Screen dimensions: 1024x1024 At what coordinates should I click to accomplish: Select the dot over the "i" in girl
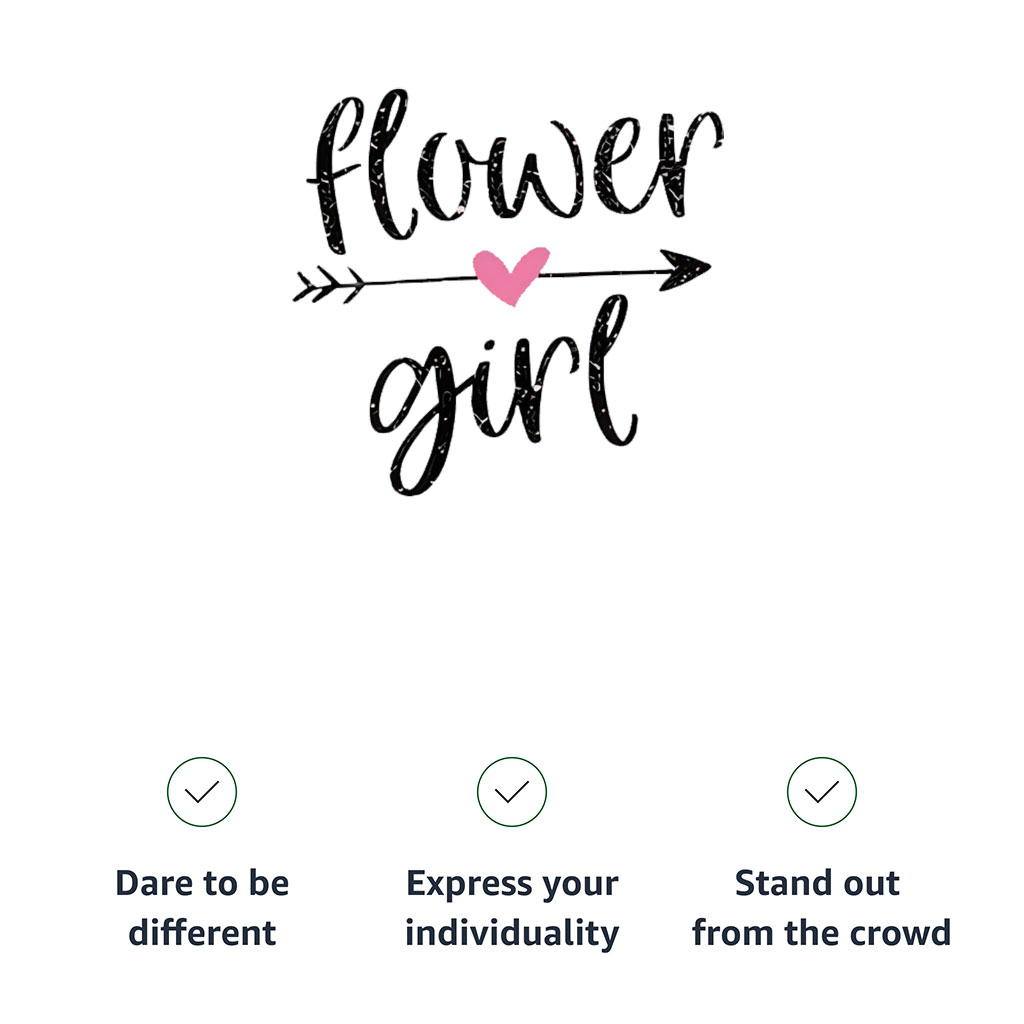[488, 344]
